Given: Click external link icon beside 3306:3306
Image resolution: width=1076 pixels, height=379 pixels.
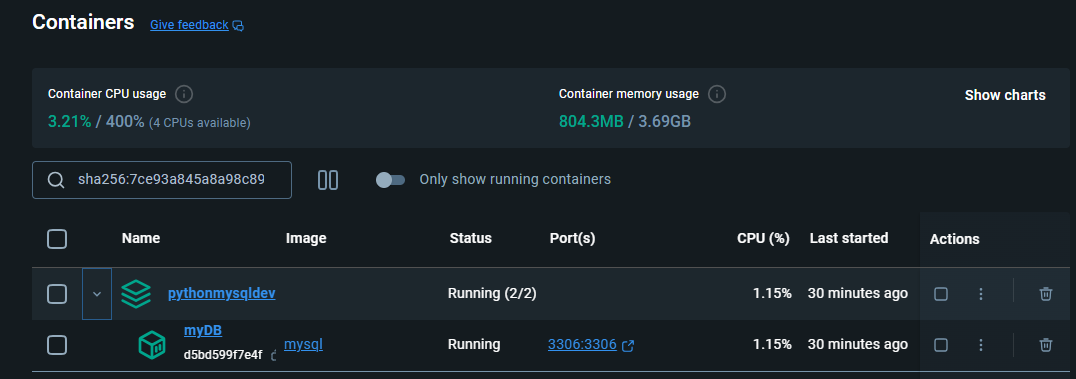Looking at the screenshot, I should (627, 345).
